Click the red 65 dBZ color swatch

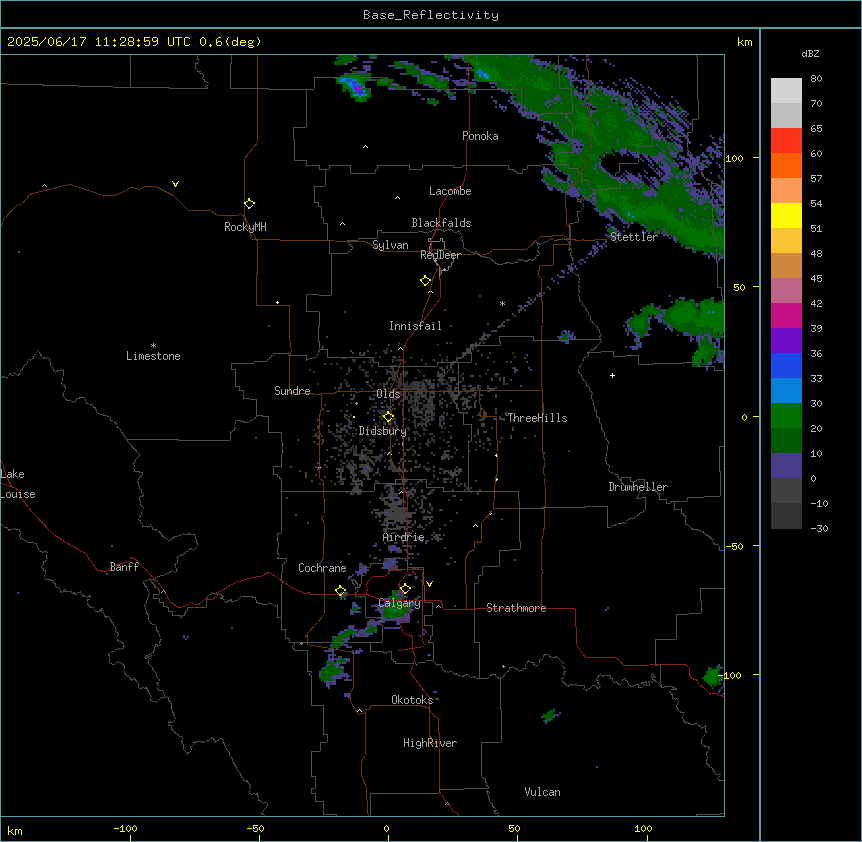coord(786,140)
